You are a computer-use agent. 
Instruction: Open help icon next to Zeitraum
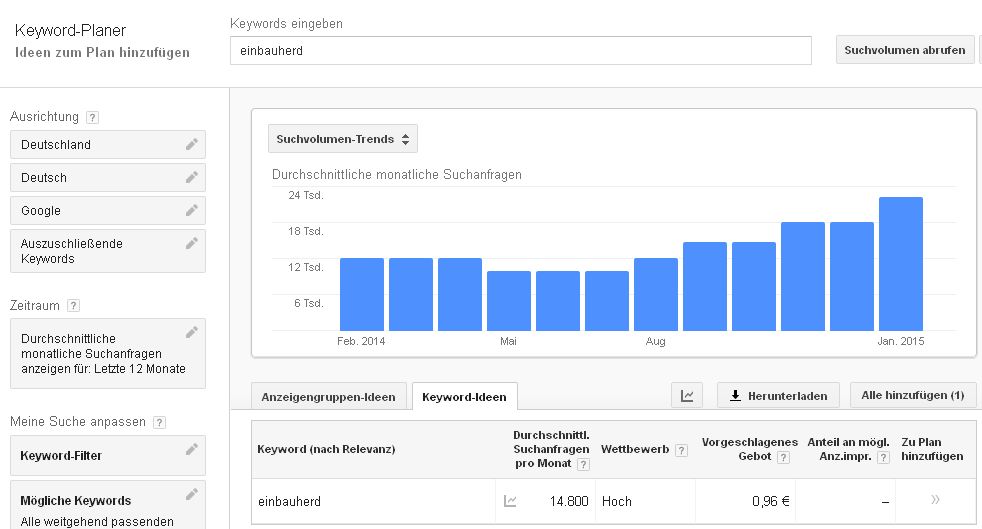pyautogui.click(x=73, y=306)
